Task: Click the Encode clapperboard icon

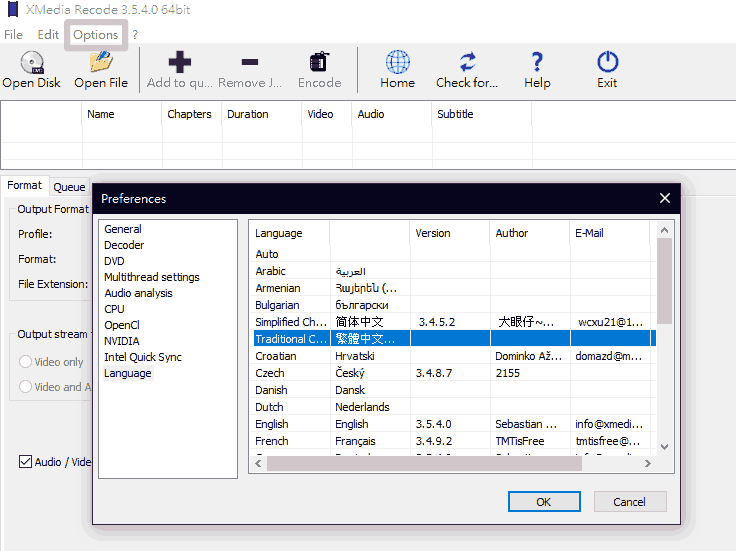Action: coord(319,61)
